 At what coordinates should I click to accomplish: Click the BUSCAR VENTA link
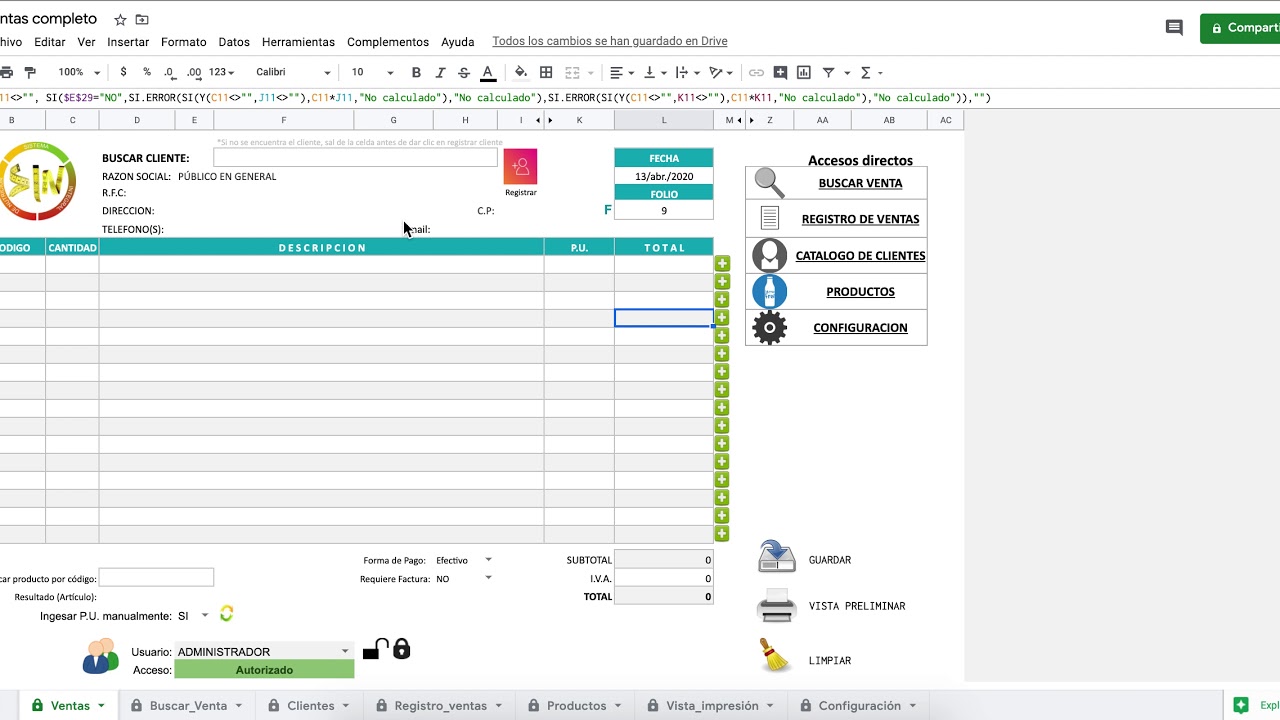click(x=860, y=183)
